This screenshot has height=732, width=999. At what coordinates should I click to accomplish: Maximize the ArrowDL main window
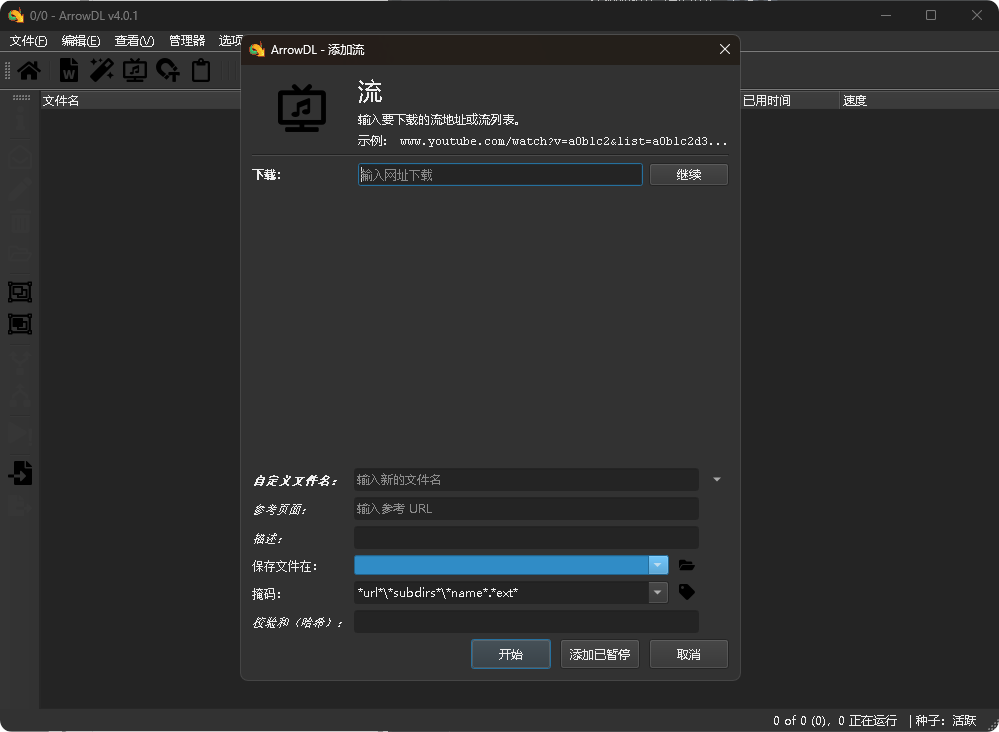coord(931,15)
